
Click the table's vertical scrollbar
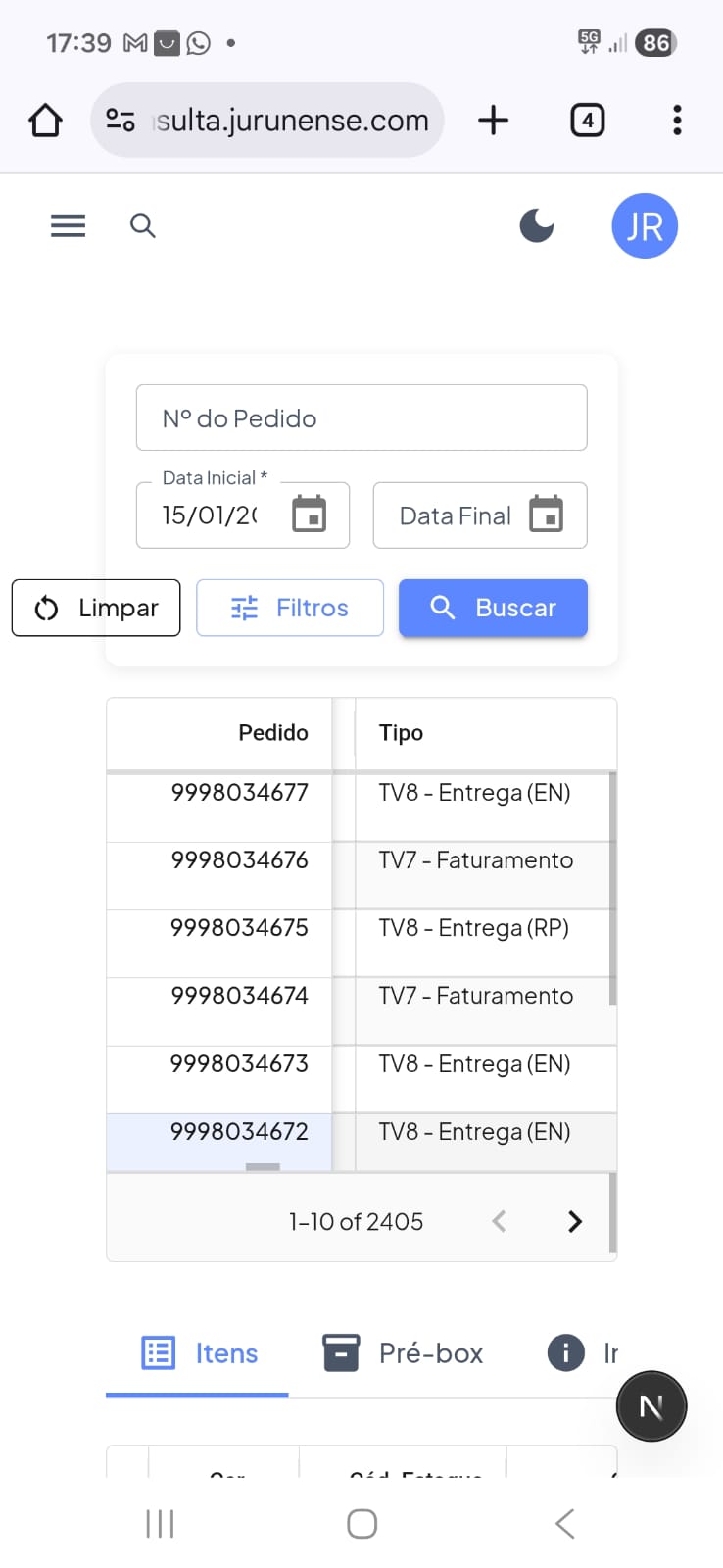click(613, 888)
